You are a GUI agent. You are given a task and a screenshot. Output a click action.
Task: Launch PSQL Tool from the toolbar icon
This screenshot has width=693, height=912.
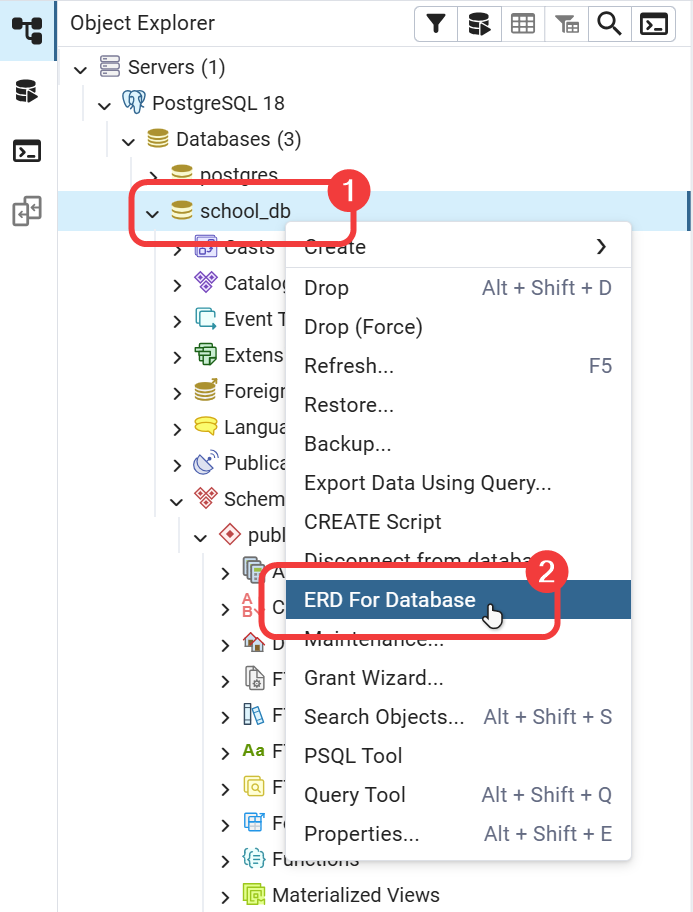[x=654, y=25]
